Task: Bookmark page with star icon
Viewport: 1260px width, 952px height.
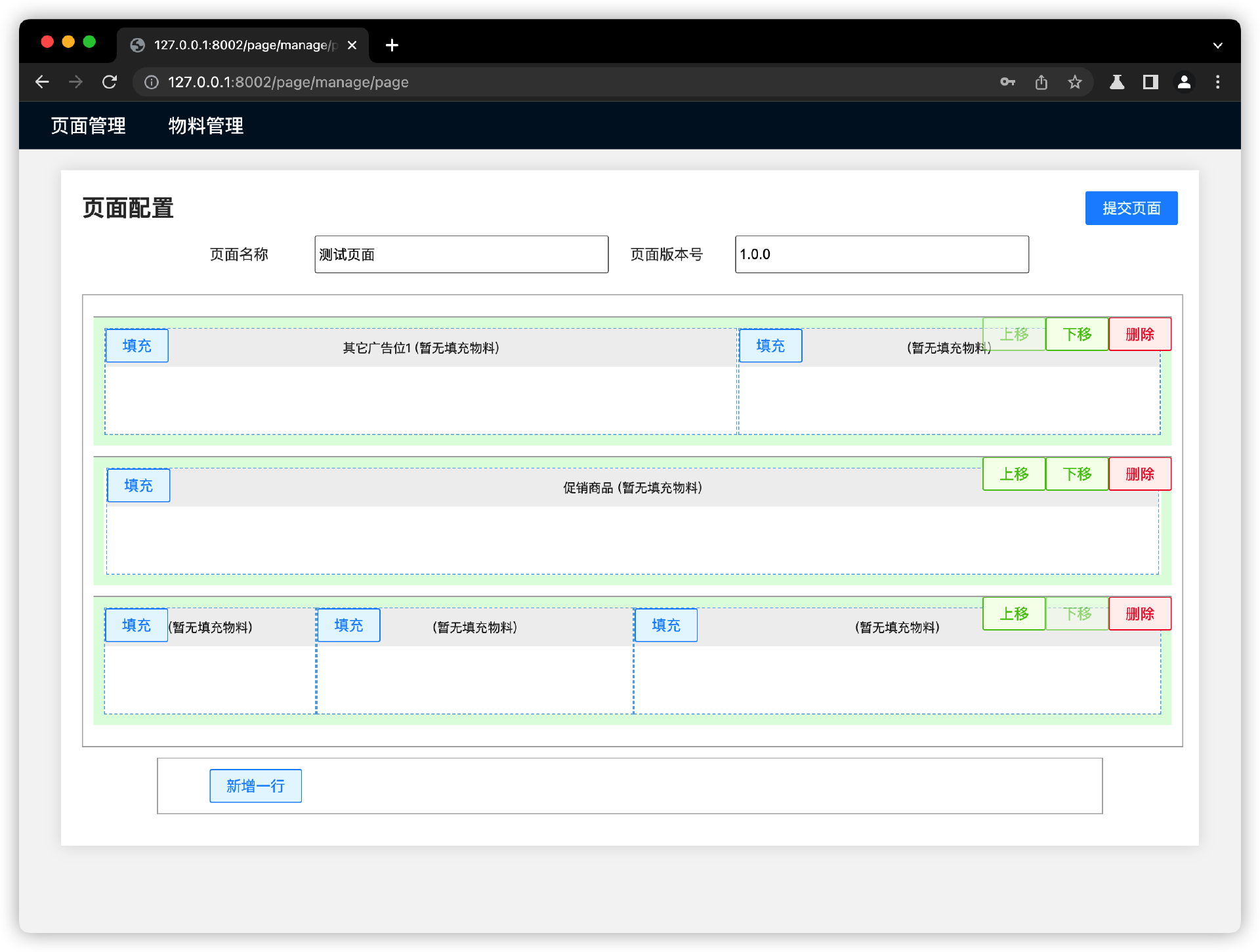Action: [x=1074, y=82]
